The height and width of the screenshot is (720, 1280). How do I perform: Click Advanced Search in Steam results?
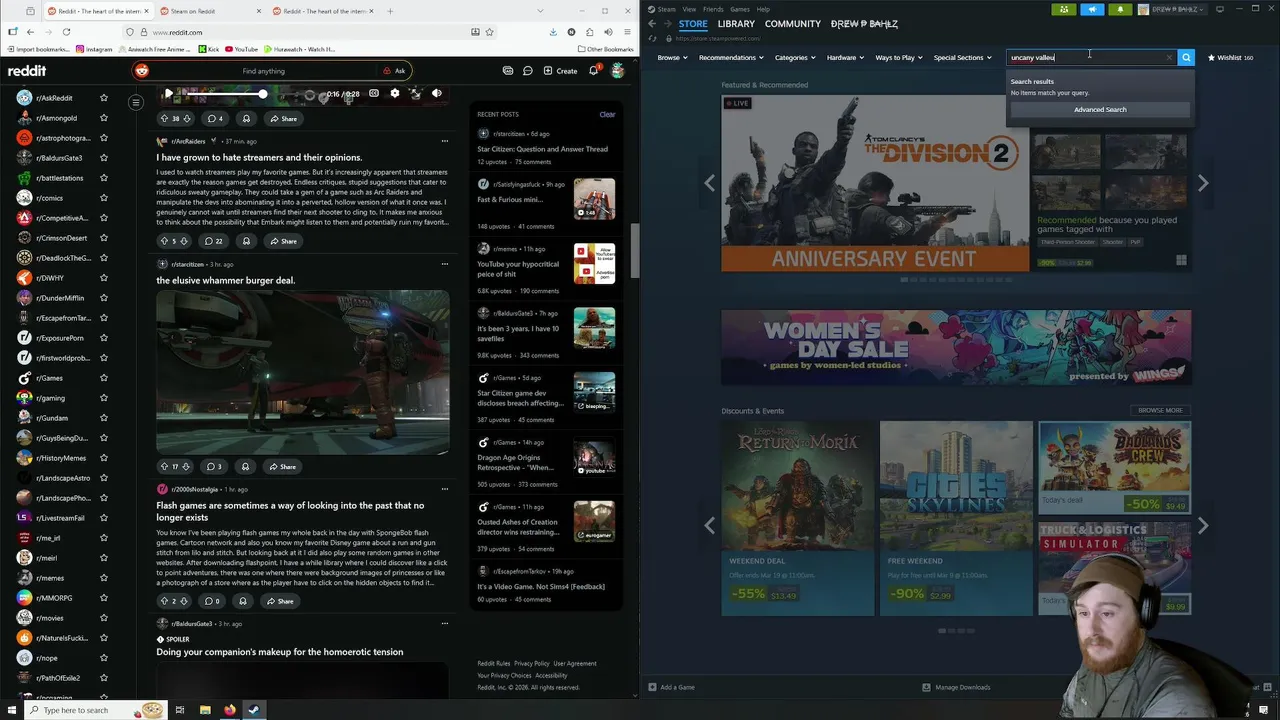point(1100,109)
